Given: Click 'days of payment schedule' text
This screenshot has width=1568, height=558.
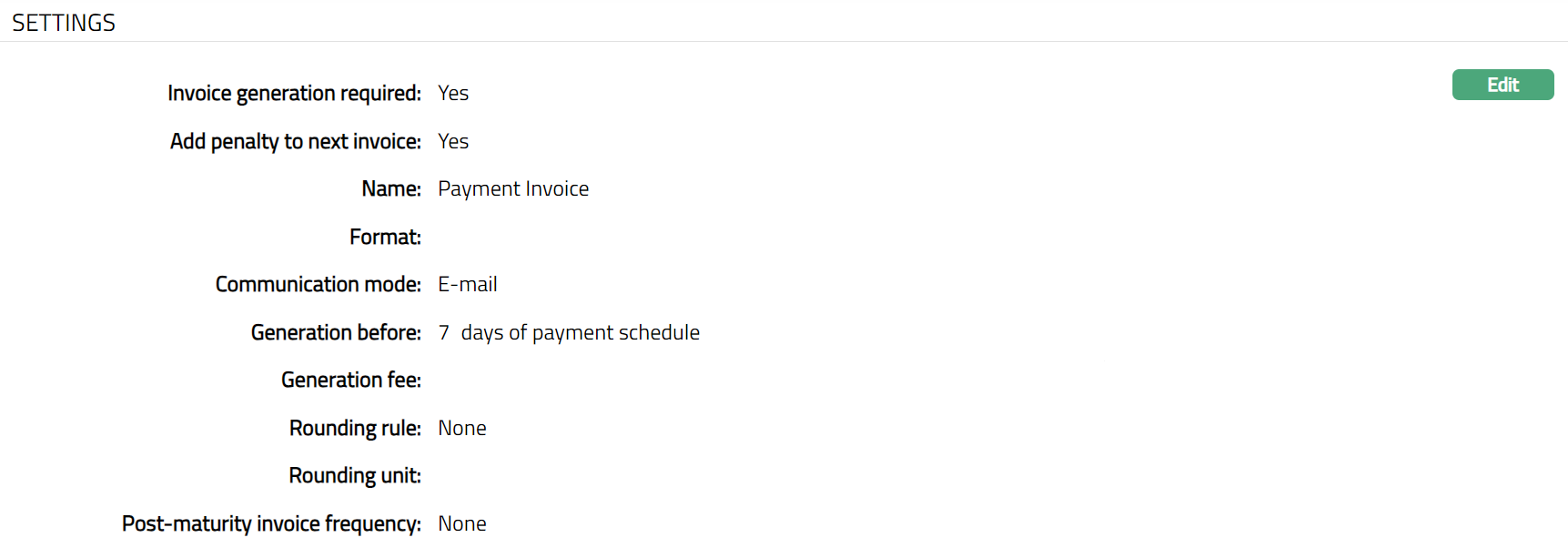Looking at the screenshot, I should (x=581, y=332).
